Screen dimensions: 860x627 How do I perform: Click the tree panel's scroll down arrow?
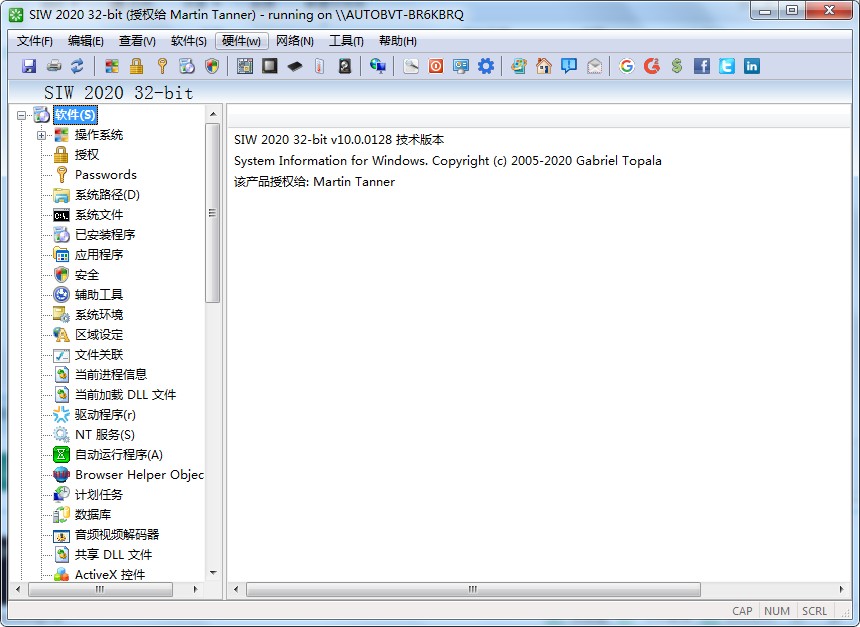213,573
